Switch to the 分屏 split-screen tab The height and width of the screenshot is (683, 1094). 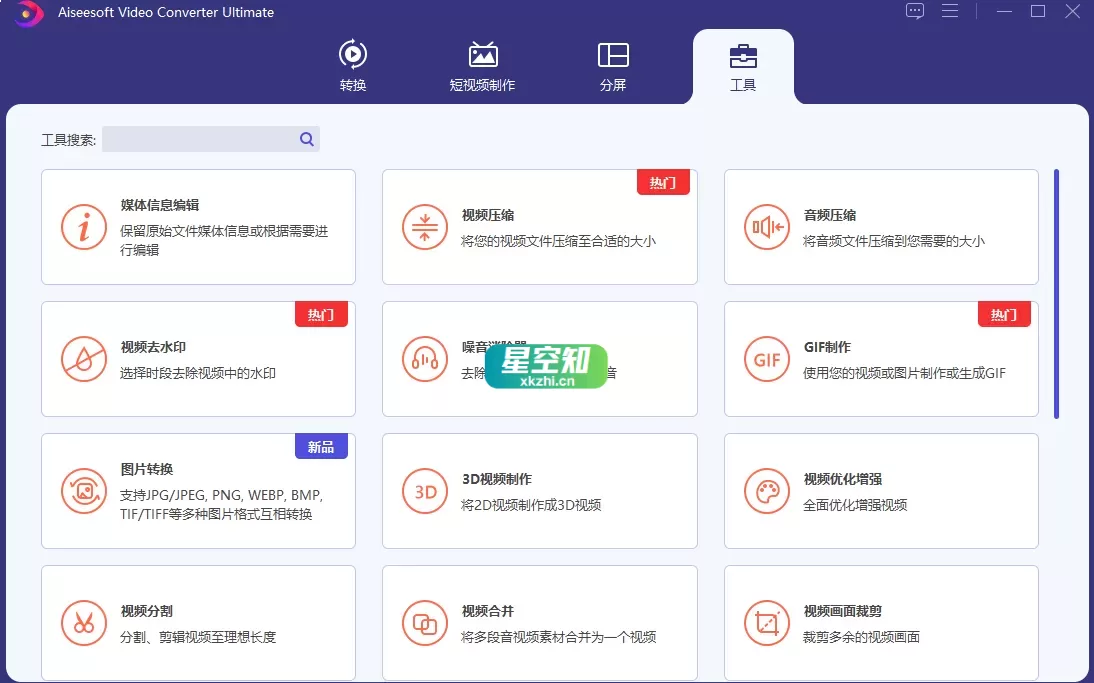[x=613, y=63]
